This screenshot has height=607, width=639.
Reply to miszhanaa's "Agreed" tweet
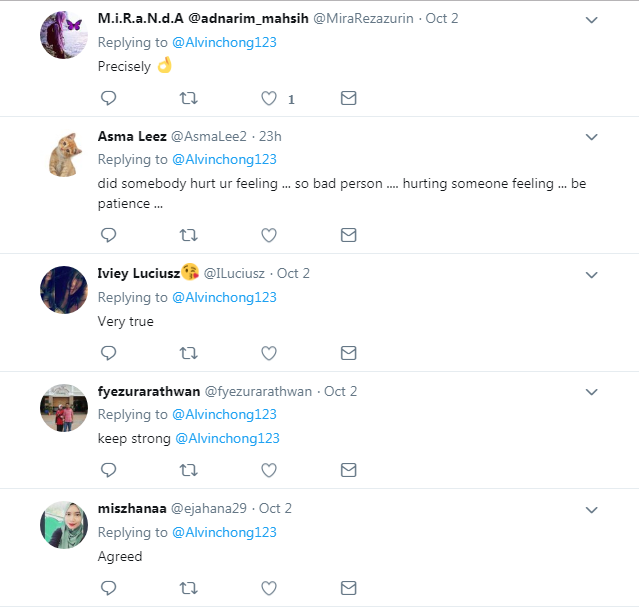click(x=109, y=587)
